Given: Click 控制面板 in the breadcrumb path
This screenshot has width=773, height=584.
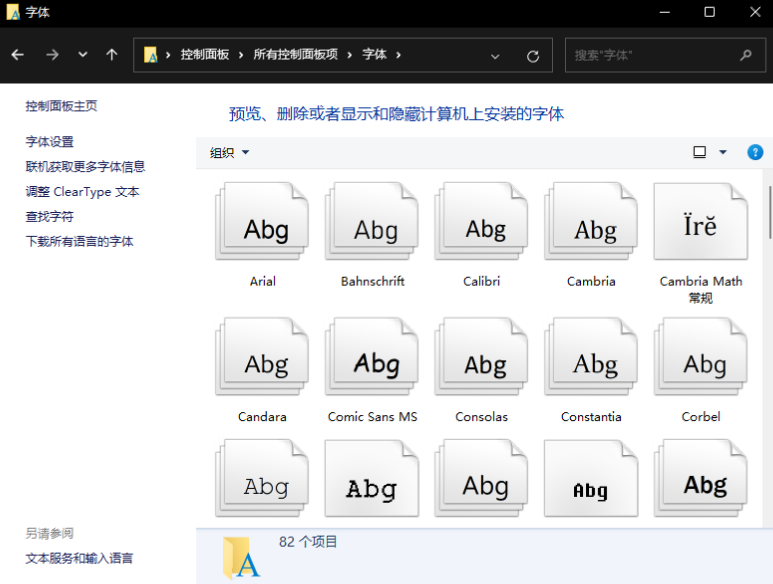Looking at the screenshot, I should [x=204, y=55].
